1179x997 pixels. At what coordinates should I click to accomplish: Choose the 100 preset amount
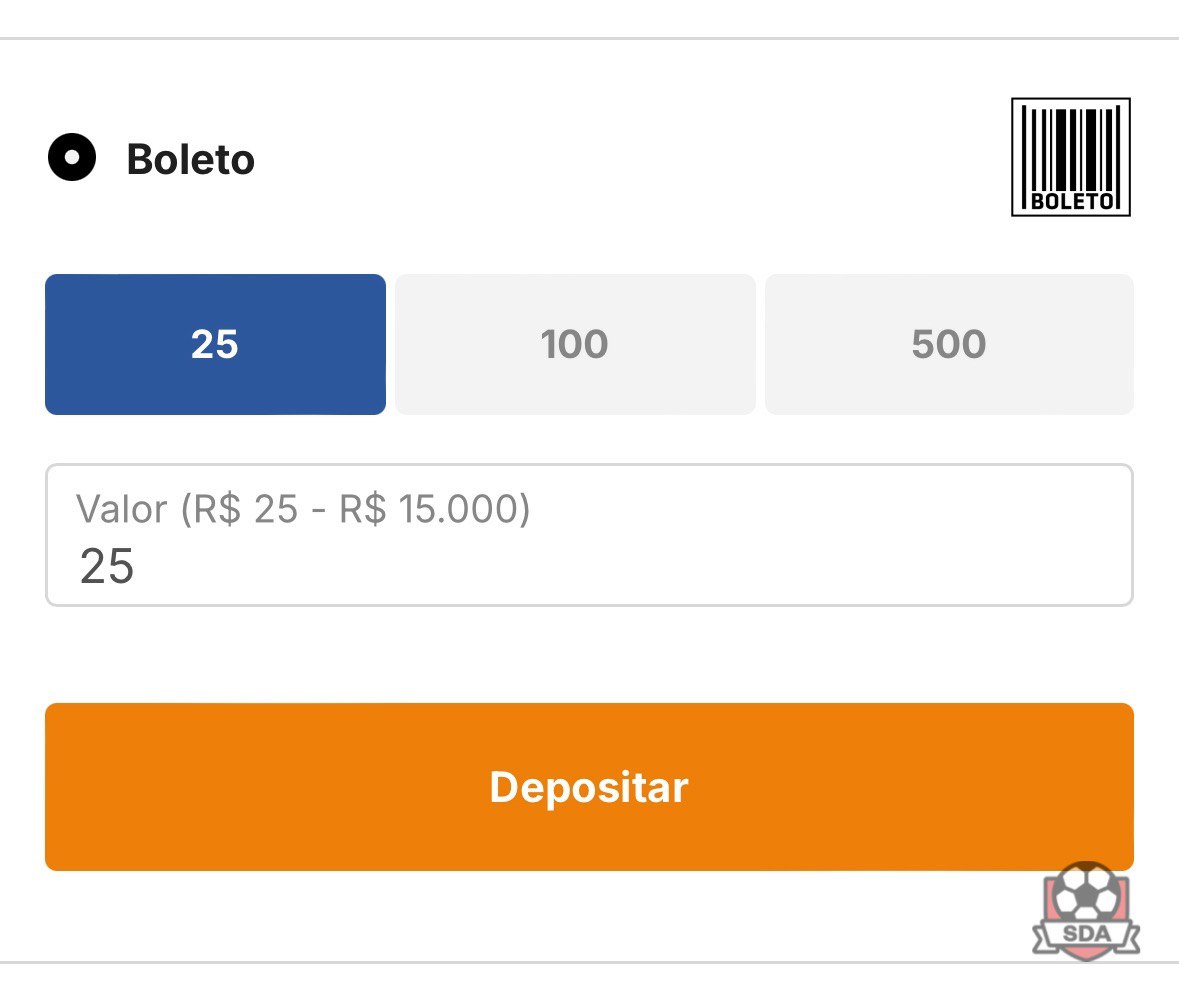coord(575,344)
